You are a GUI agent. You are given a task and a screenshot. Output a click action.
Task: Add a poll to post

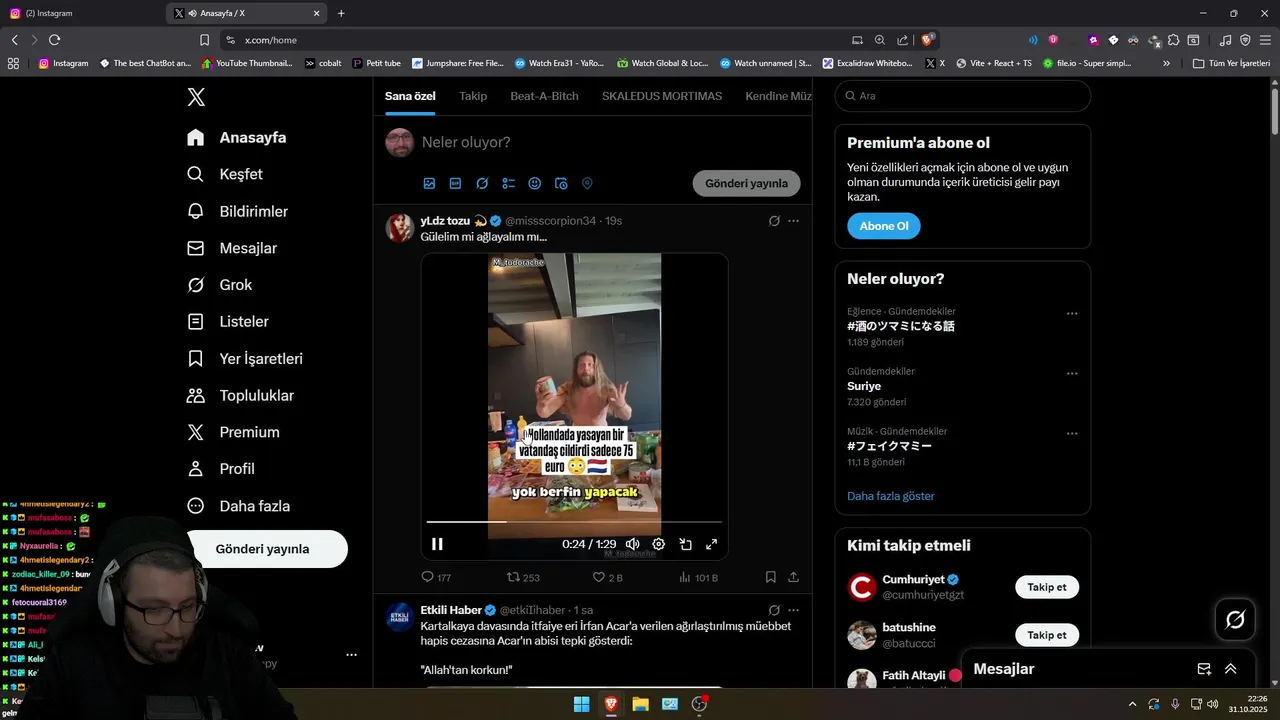[x=508, y=184]
